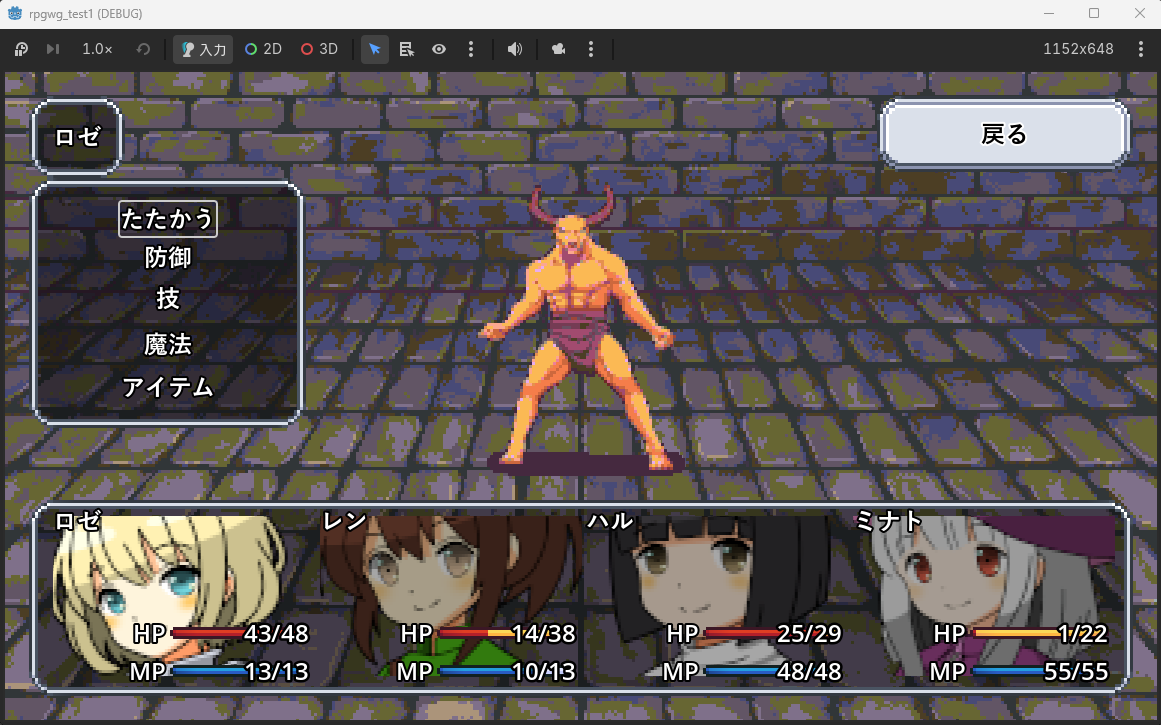Click the suspend/pause game icon
The width and height of the screenshot is (1161, 725).
coord(21,49)
